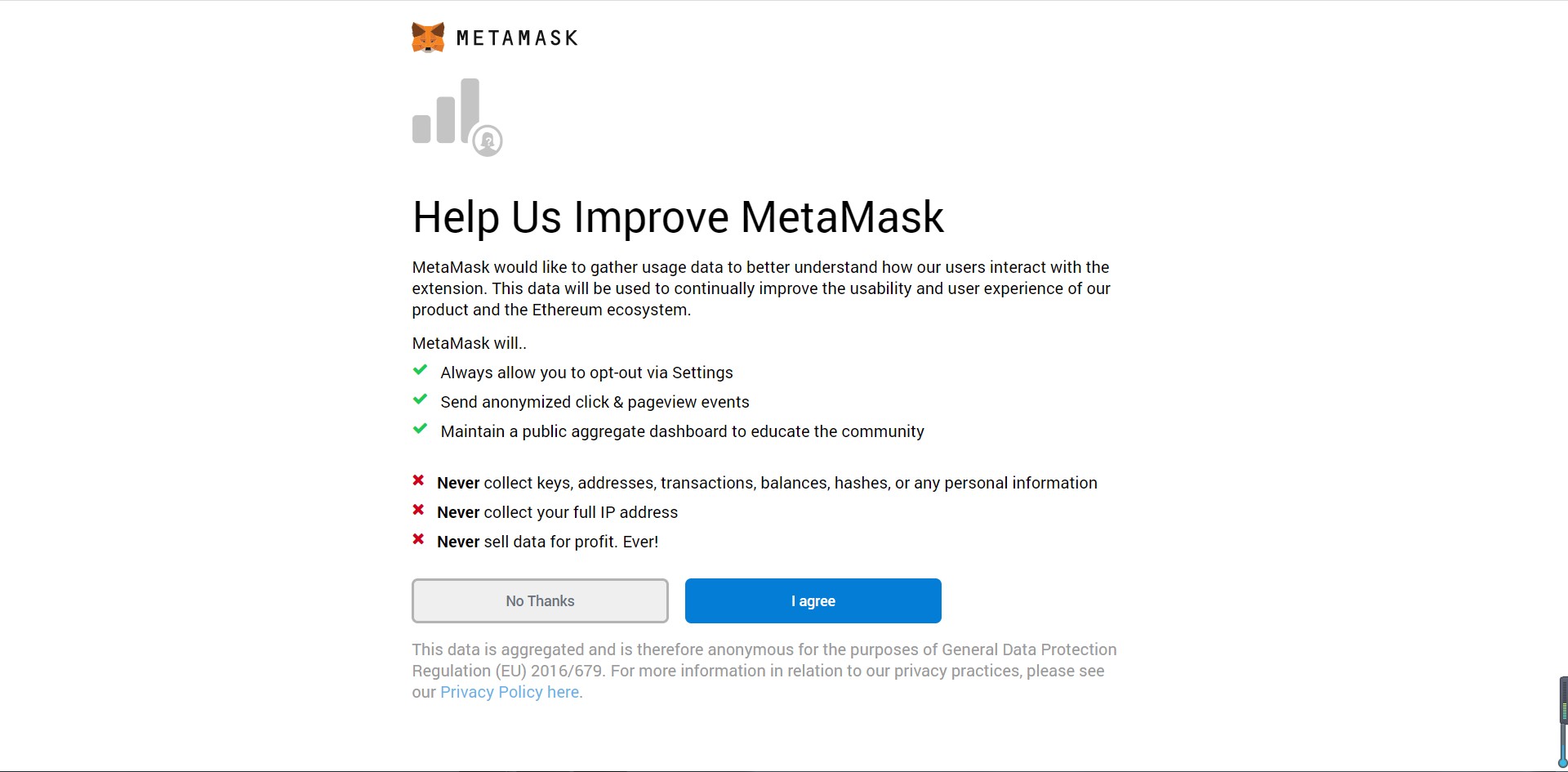This screenshot has height=772, width=1568.
Task: Click the METAMASK wordmark text
Action: [x=517, y=38]
